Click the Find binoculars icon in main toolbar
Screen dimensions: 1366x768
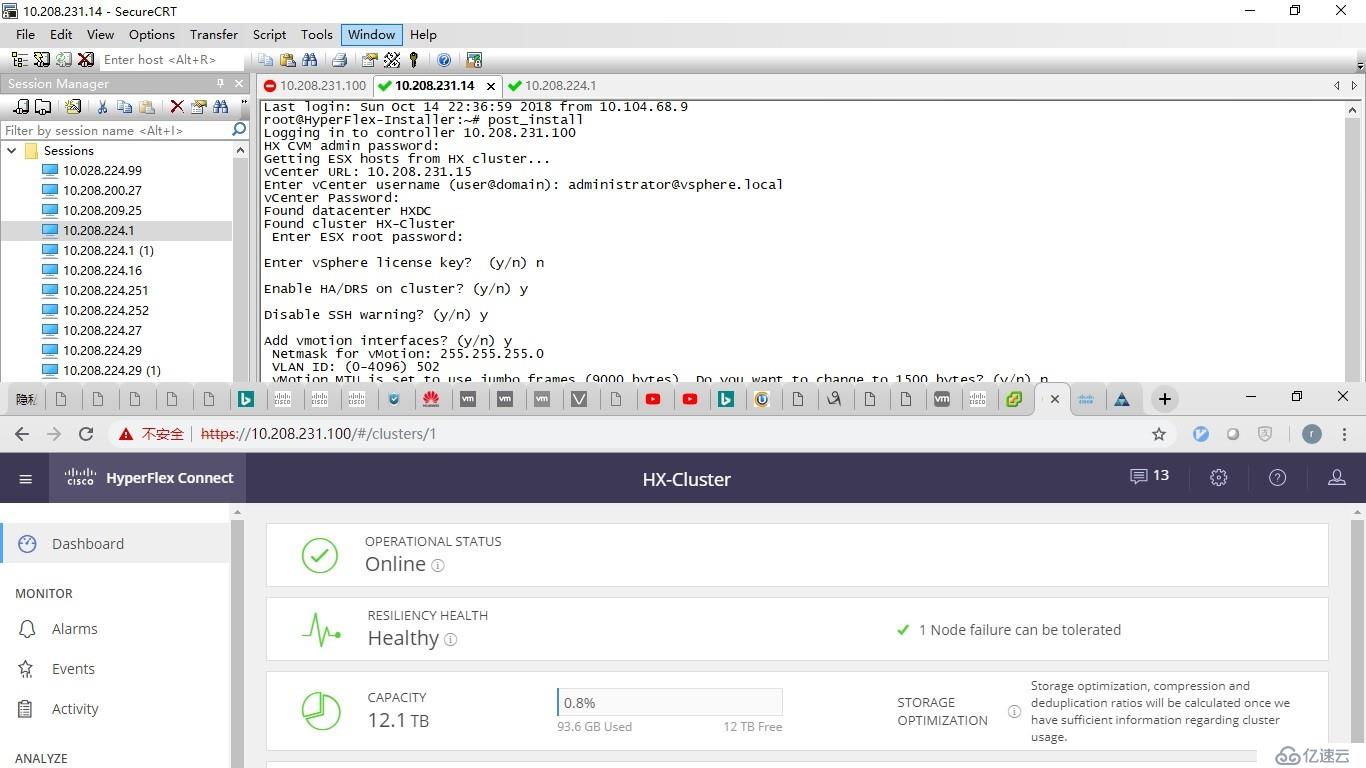pyautogui.click(x=309, y=60)
